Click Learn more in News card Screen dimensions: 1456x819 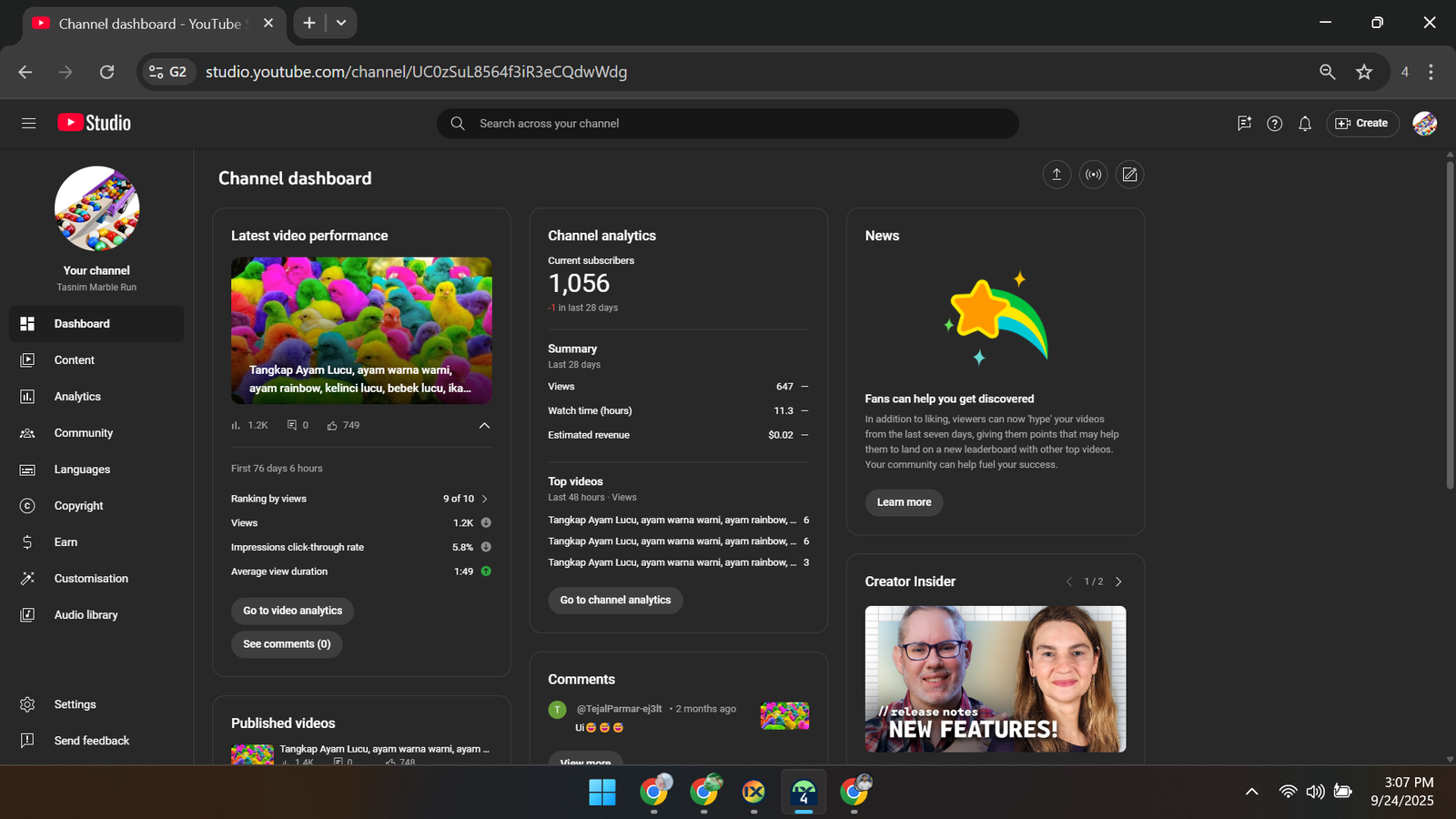click(x=904, y=502)
